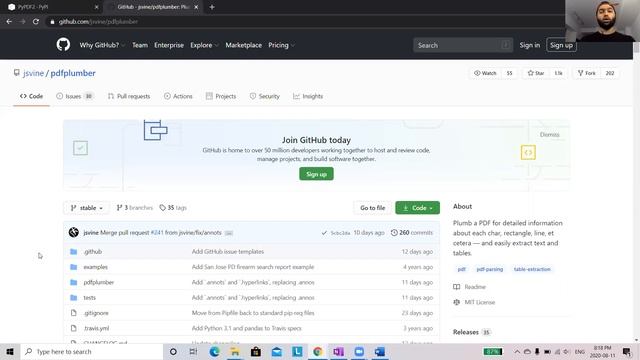Click the pdf-parsing topic tag
This screenshot has width=640, height=360.
[x=490, y=269]
